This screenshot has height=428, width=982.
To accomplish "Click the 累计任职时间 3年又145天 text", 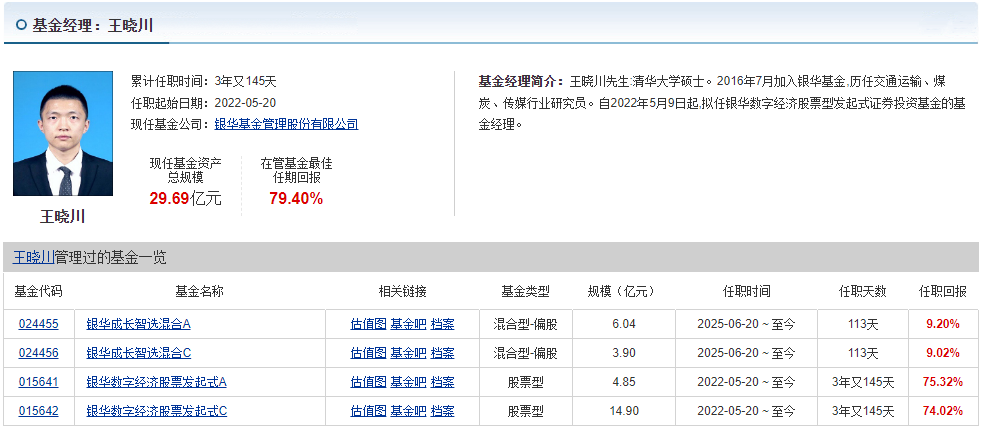I will pos(204,81).
